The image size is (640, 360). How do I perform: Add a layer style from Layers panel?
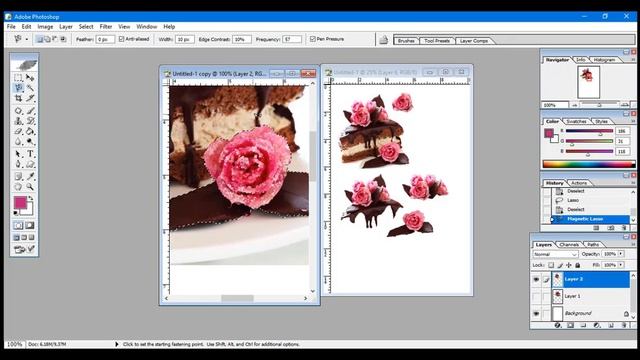pyautogui.click(x=558, y=325)
